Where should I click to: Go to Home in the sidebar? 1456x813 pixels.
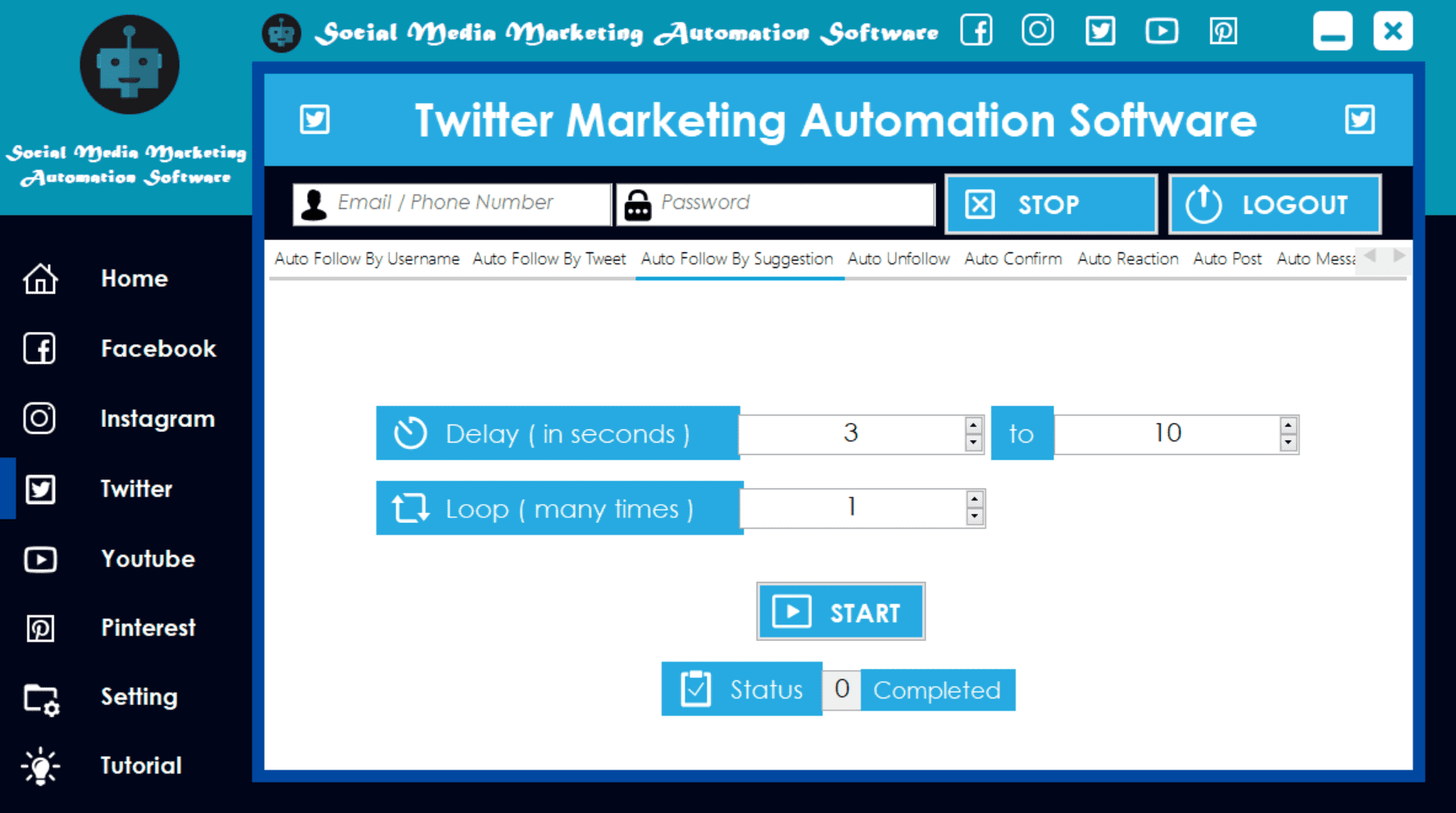134,279
